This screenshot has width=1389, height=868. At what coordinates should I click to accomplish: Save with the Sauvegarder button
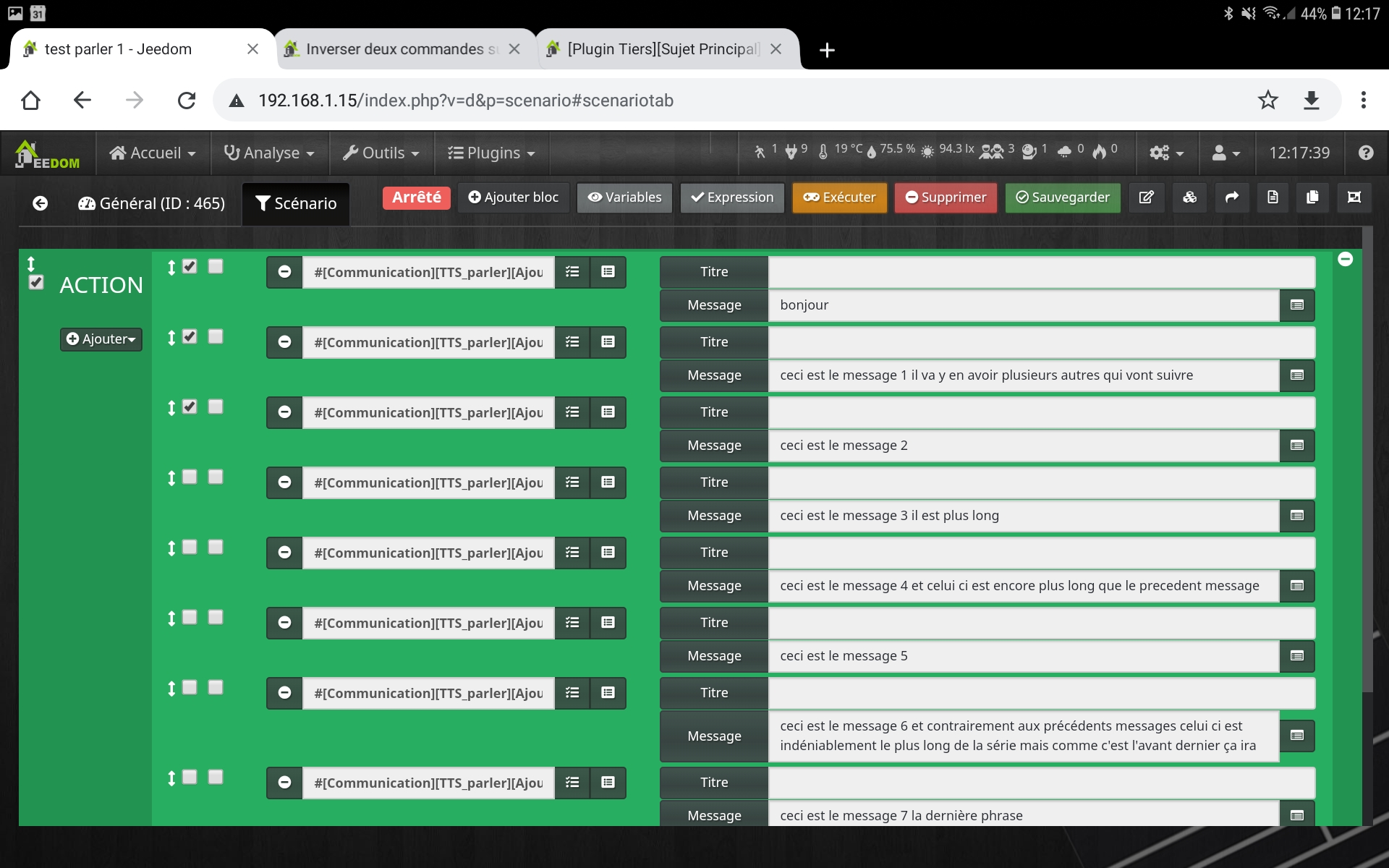point(1063,197)
